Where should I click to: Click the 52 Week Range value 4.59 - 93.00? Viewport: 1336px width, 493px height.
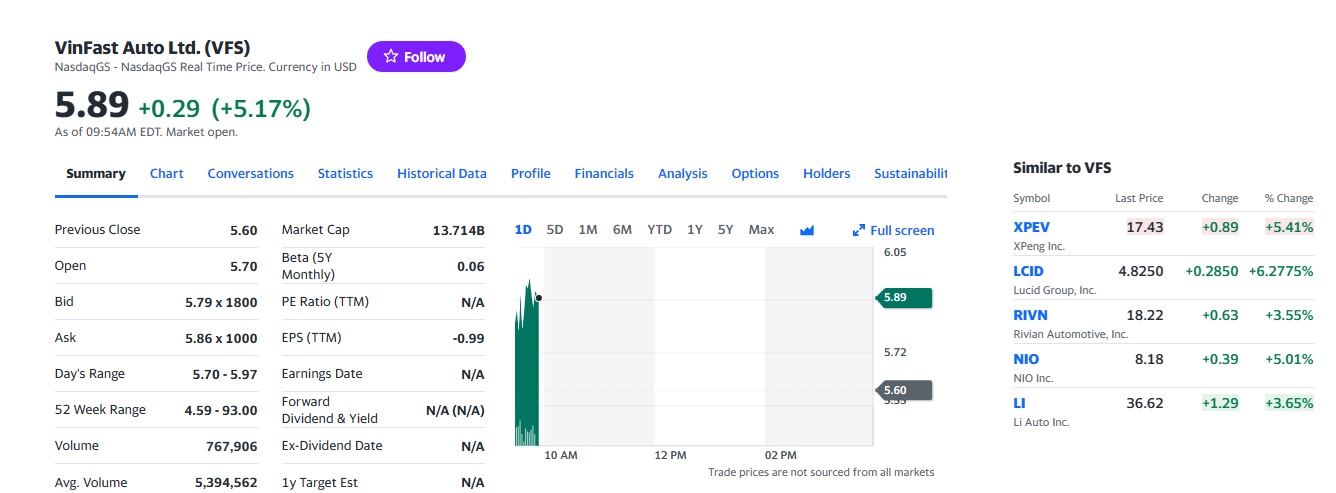[x=221, y=410]
